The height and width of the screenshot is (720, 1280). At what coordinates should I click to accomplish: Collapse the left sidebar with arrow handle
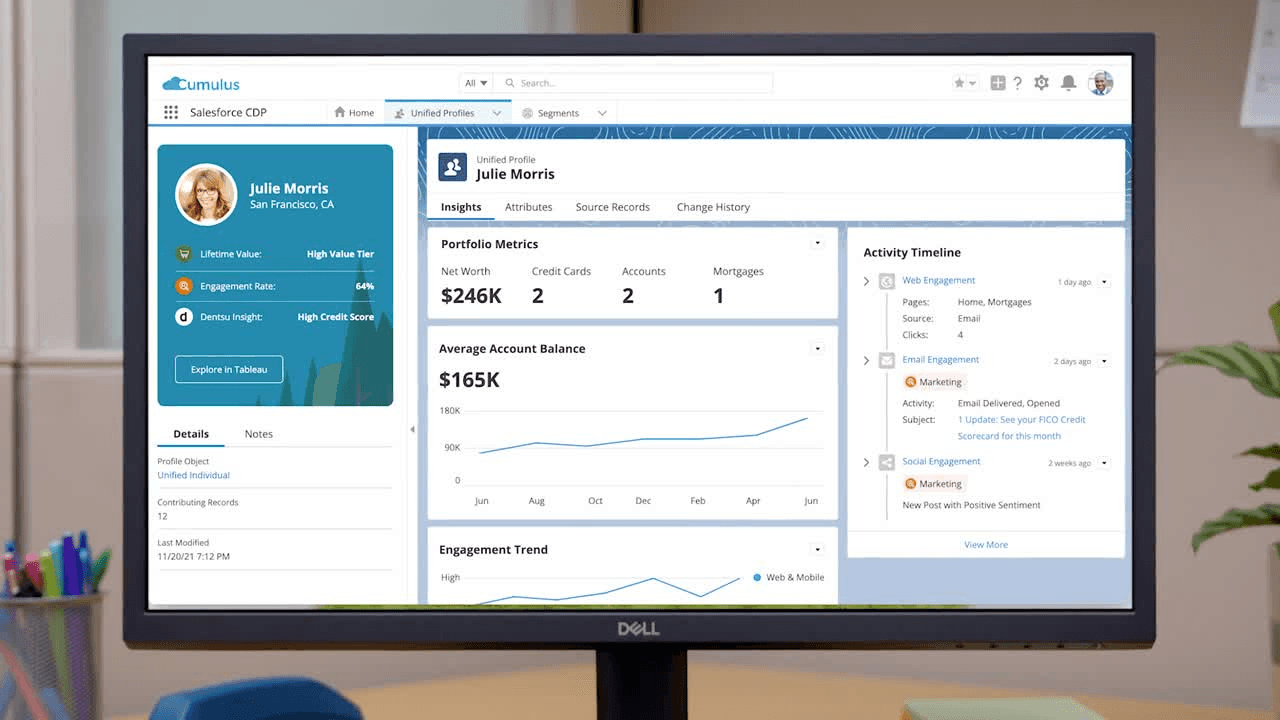tap(413, 429)
